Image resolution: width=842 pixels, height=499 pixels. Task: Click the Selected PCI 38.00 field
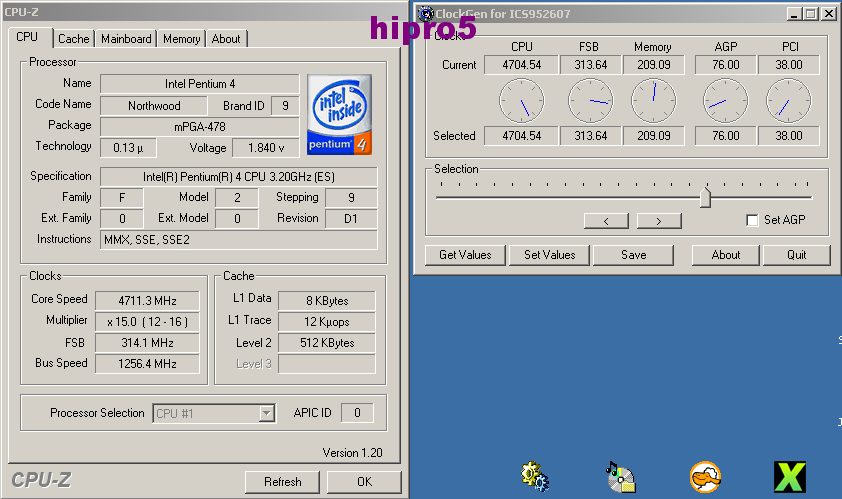point(788,136)
